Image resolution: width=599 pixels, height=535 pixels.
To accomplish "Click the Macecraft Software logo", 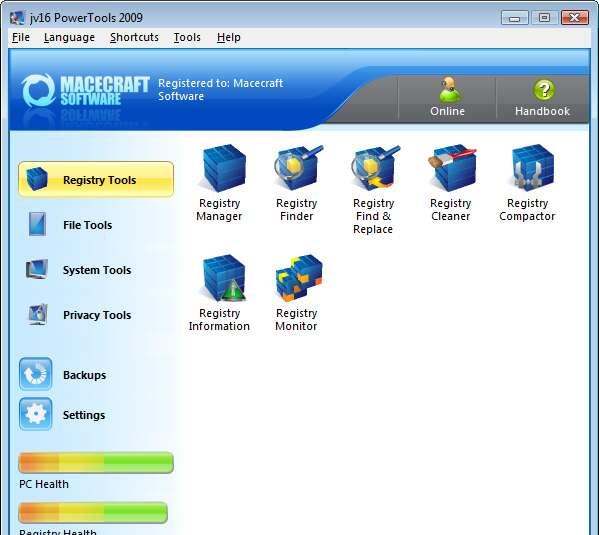I will tap(85, 90).
